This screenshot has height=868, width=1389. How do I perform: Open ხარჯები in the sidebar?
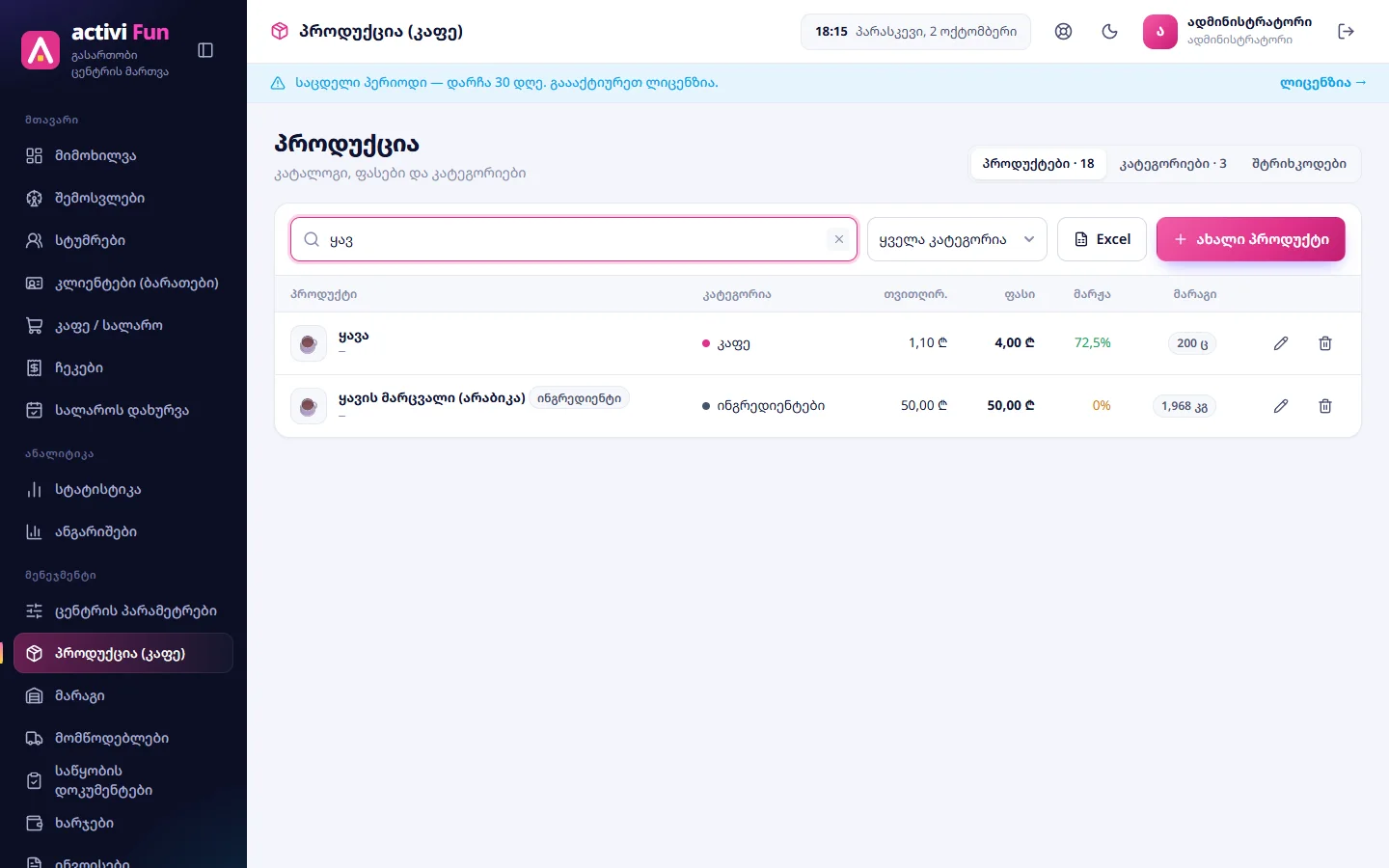coord(123,824)
